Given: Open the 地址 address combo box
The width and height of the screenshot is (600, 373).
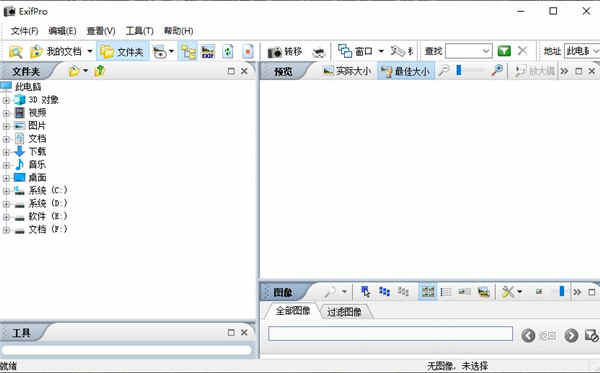Looking at the screenshot, I should [582, 51].
